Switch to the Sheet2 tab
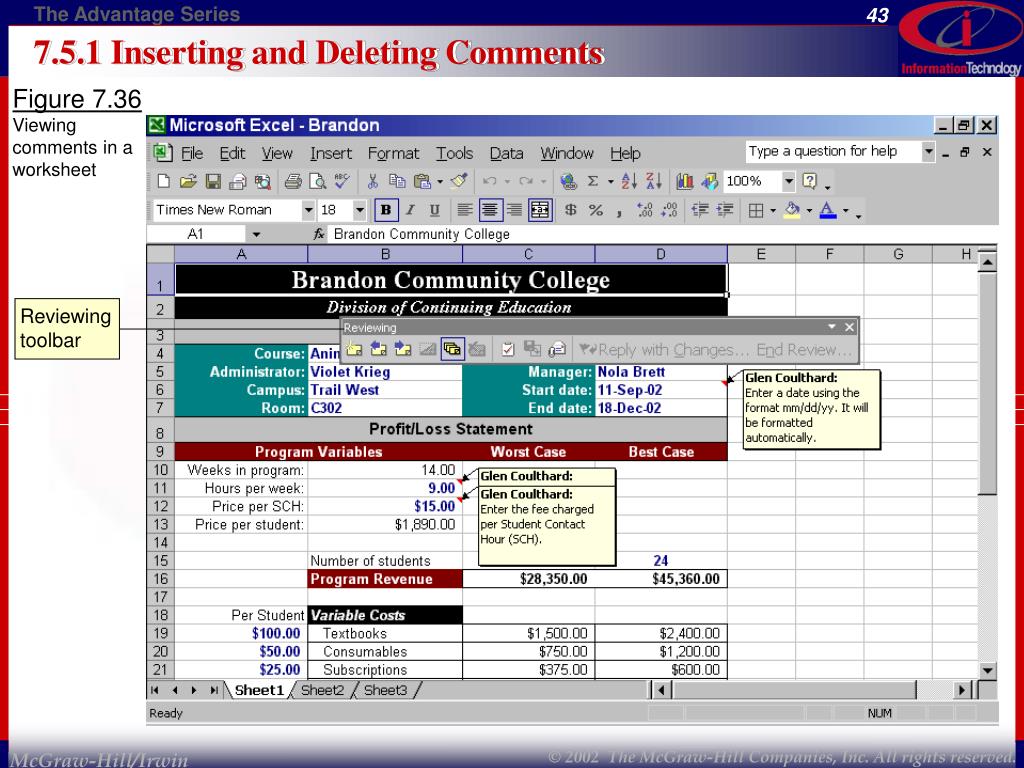 point(322,690)
